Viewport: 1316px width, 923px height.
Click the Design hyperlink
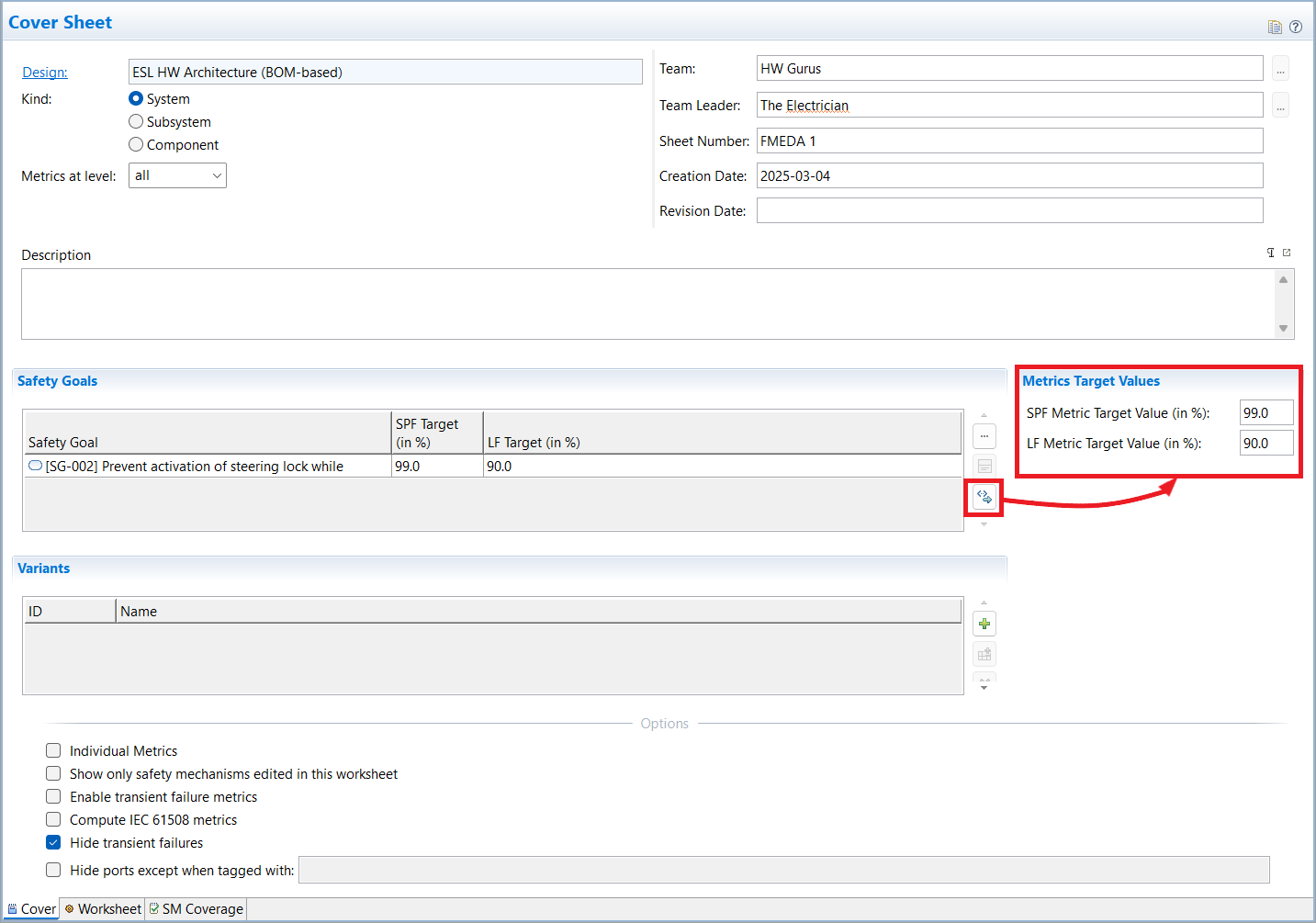(x=45, y=73)
